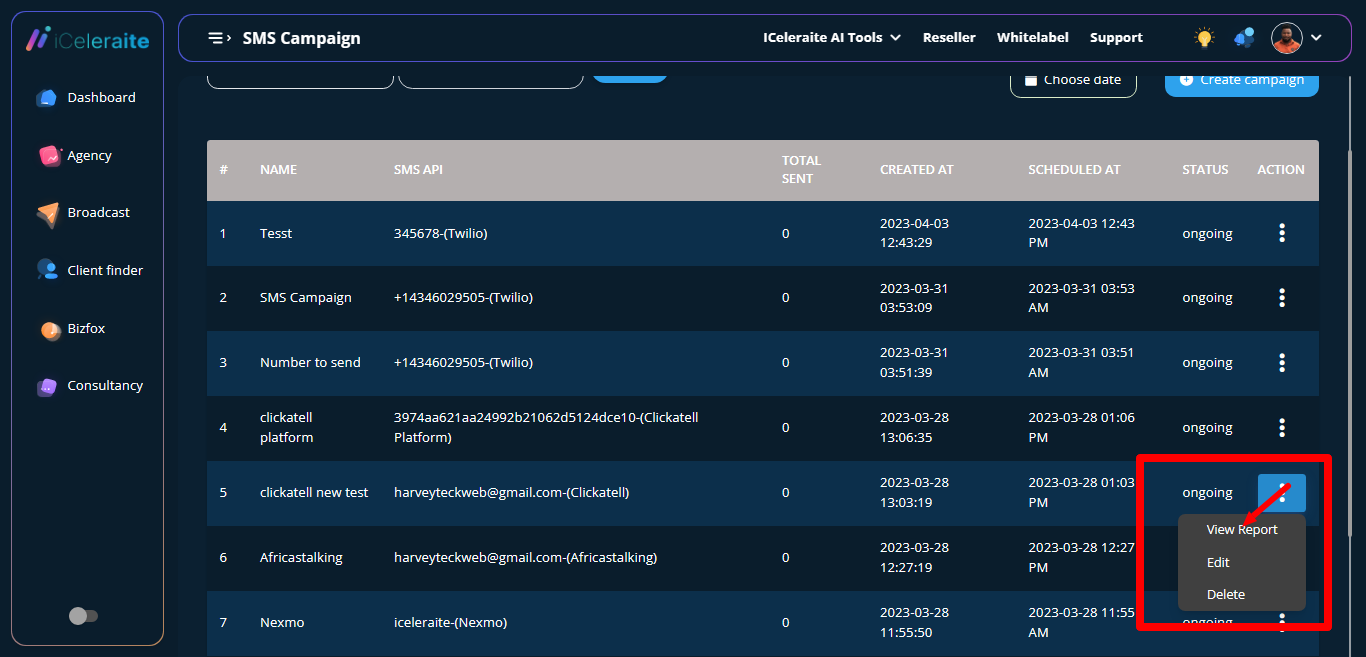Choose Delete in the action menu
This screenshot has width=1366, height=657.
point(1225,595)
